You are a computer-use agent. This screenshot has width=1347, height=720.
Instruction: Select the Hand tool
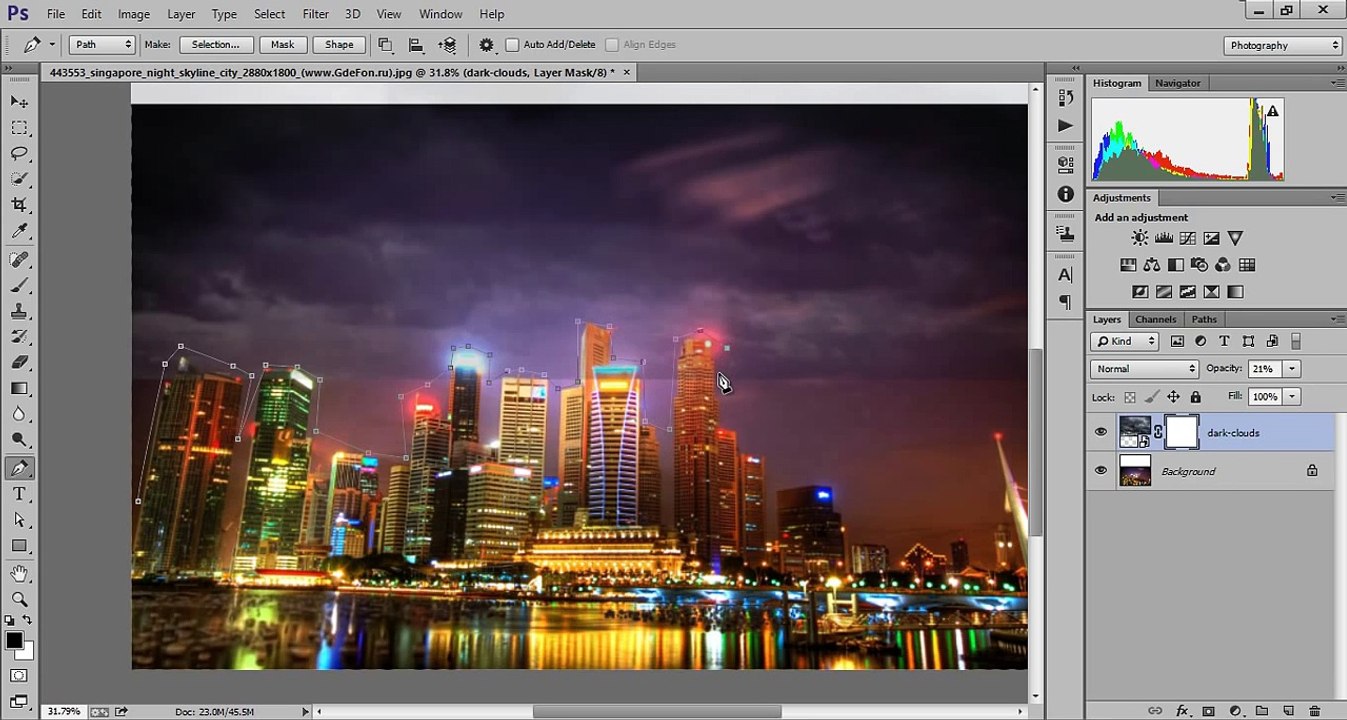tap(19, 573)
